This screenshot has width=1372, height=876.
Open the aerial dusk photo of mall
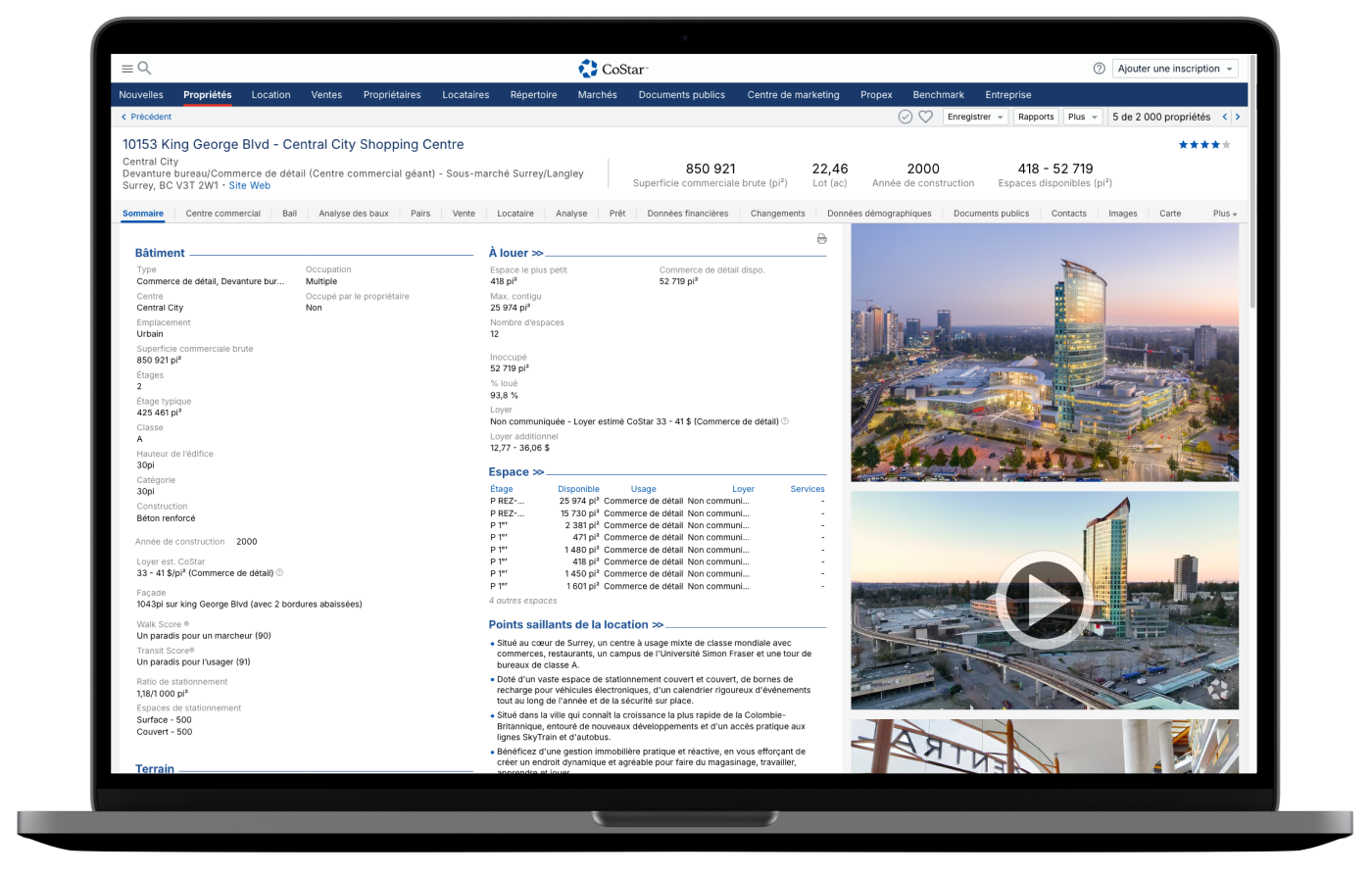tap(1044, 353)
